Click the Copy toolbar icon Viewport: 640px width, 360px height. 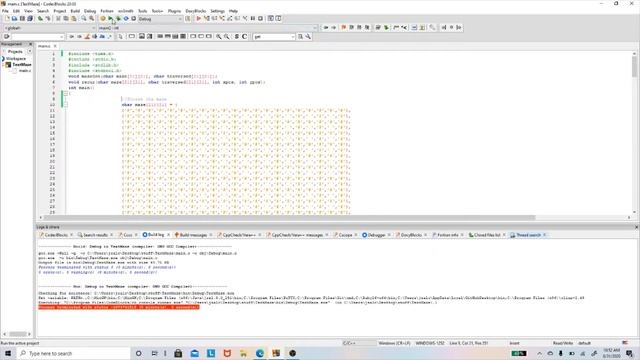(66, 19)
